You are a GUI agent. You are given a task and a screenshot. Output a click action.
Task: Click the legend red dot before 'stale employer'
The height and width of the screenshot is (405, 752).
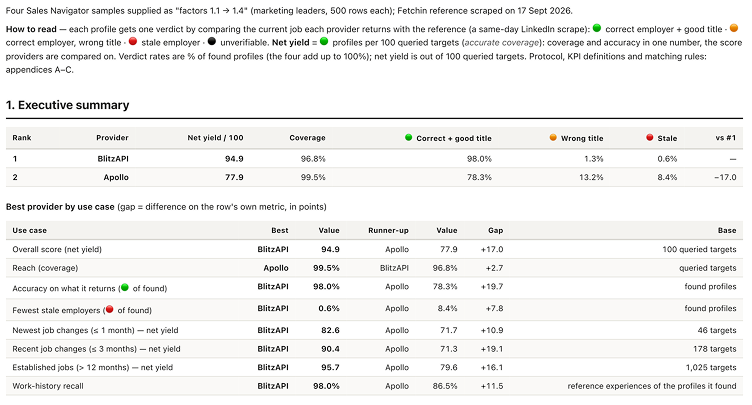click(133, 41)
